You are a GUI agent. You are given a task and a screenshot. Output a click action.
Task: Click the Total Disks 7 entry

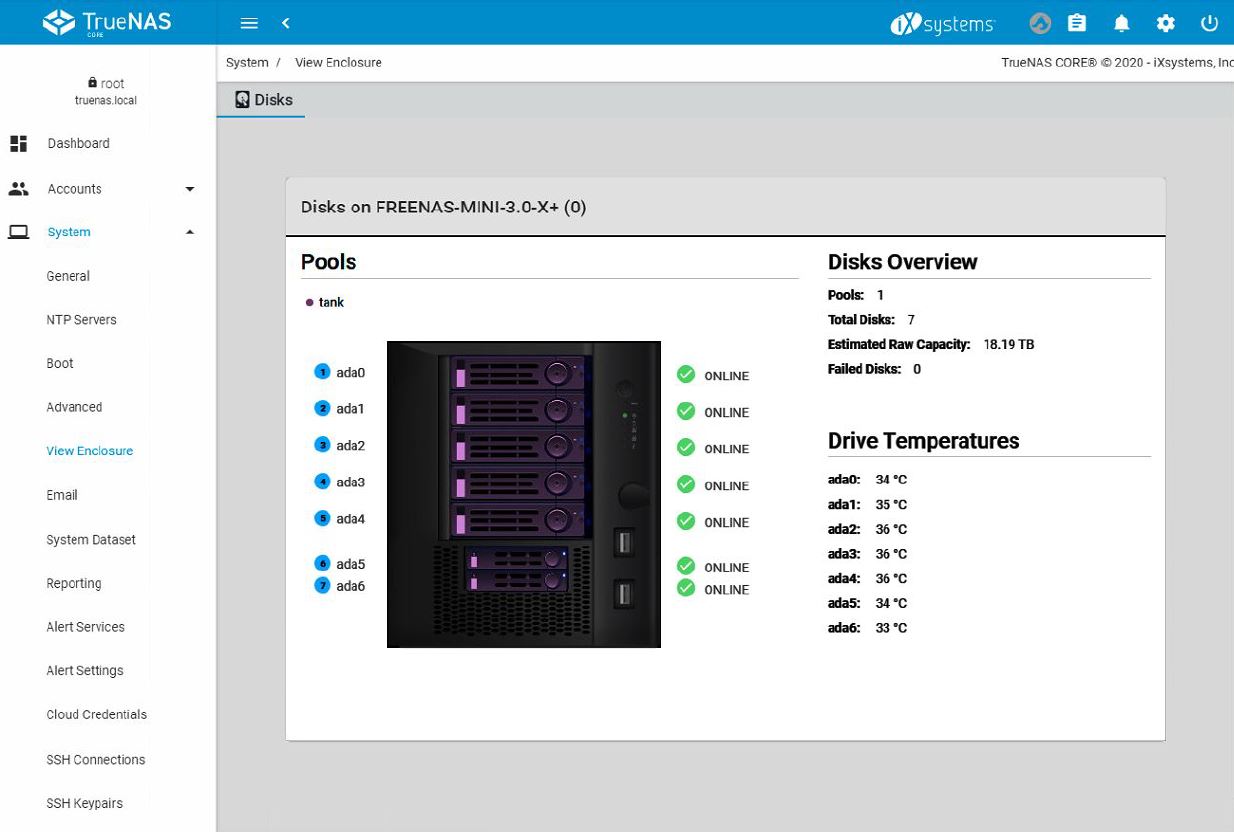click(x=871, y=320)
